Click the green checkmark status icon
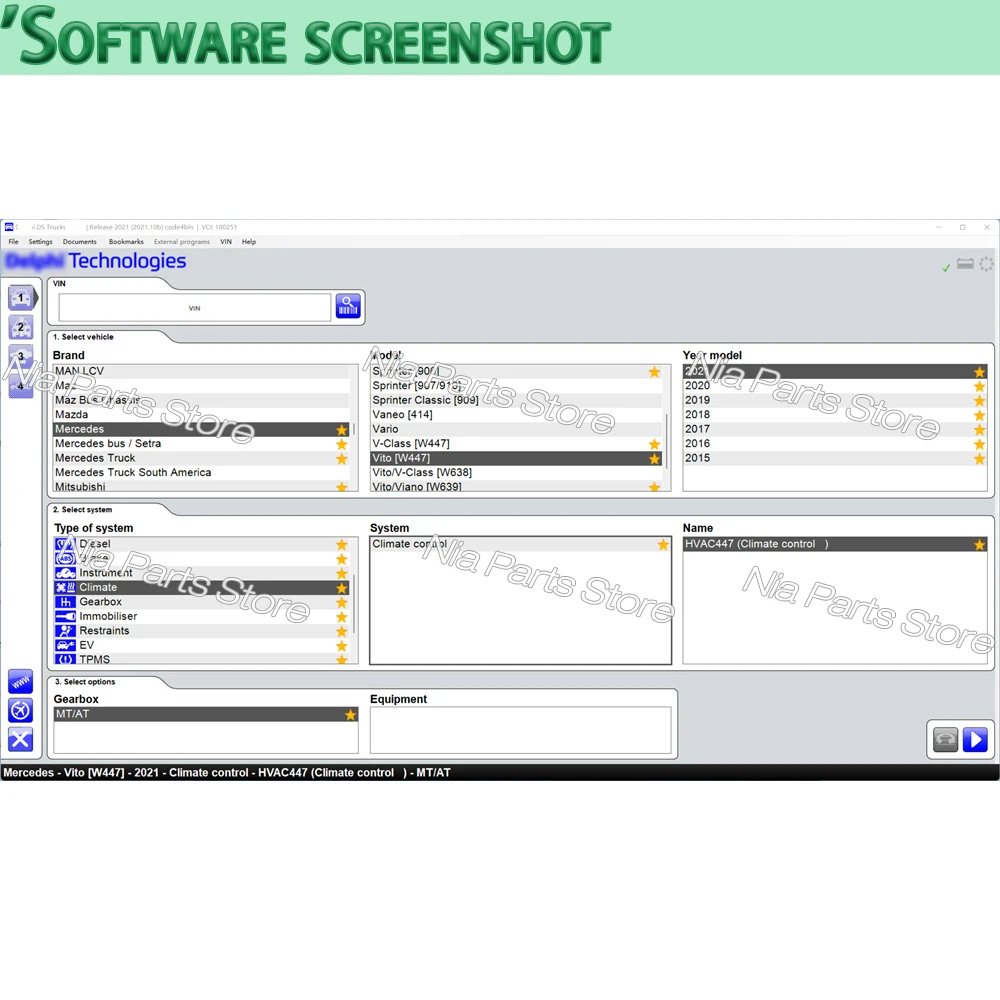Viewport: 1000px width, 1000px height. pos(946,268)
